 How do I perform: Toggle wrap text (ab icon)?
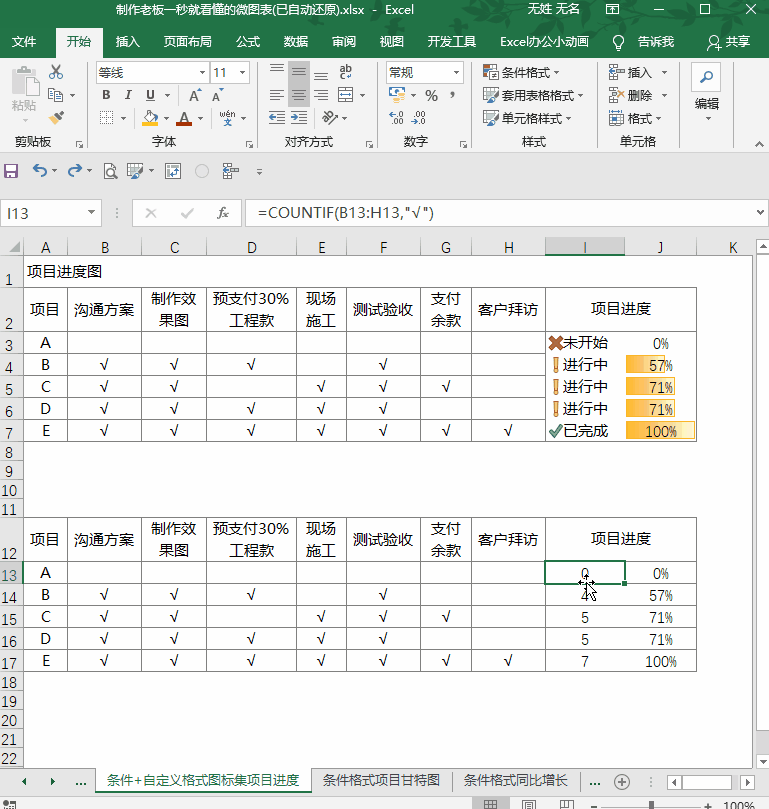(x=346, y=72)
